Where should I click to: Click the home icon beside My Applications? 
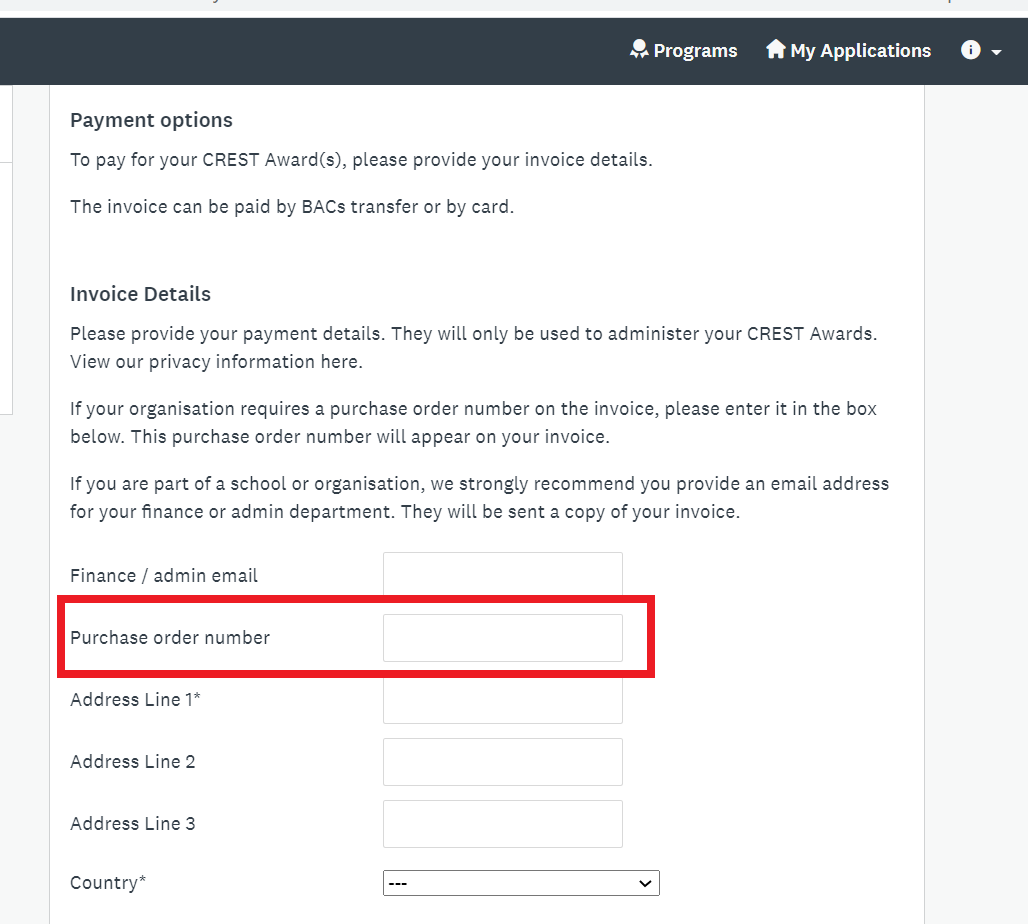click(x=776, y=49)
